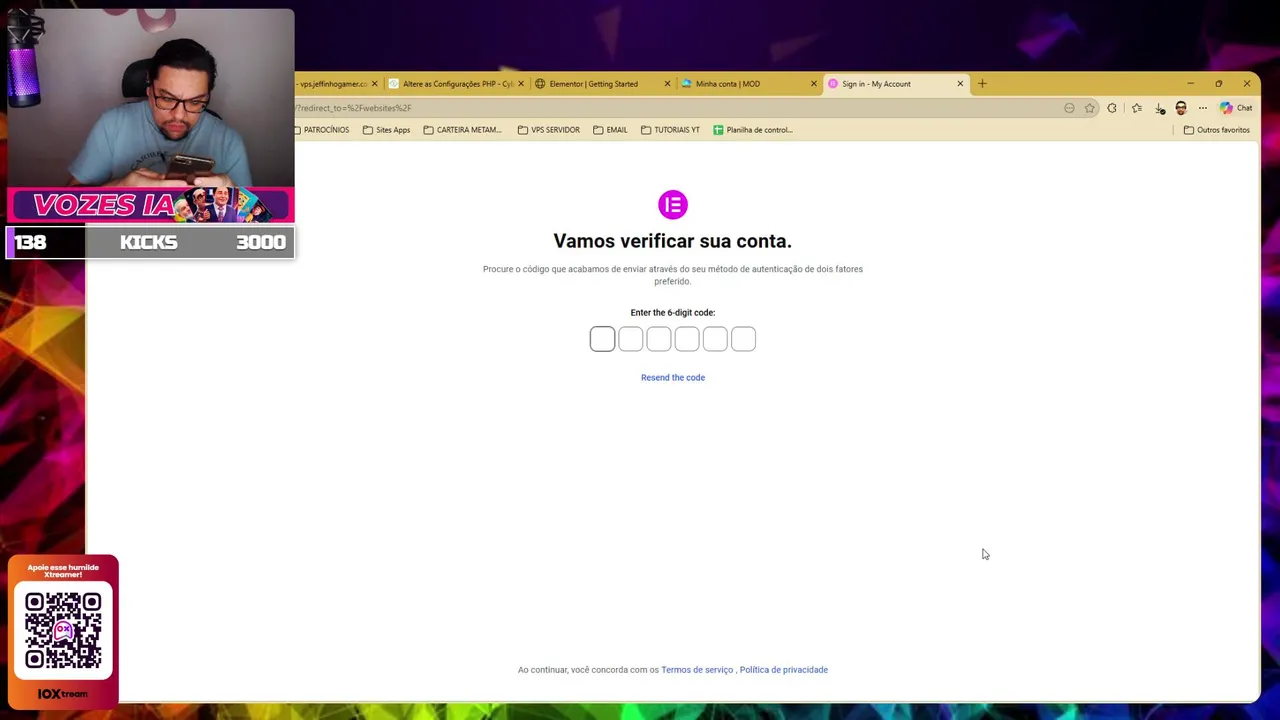Image resolution: width=1280 pixels, height=720 pixels.
Task: Open the EMAIL bookmarks folder
Action: click(610, 130)
